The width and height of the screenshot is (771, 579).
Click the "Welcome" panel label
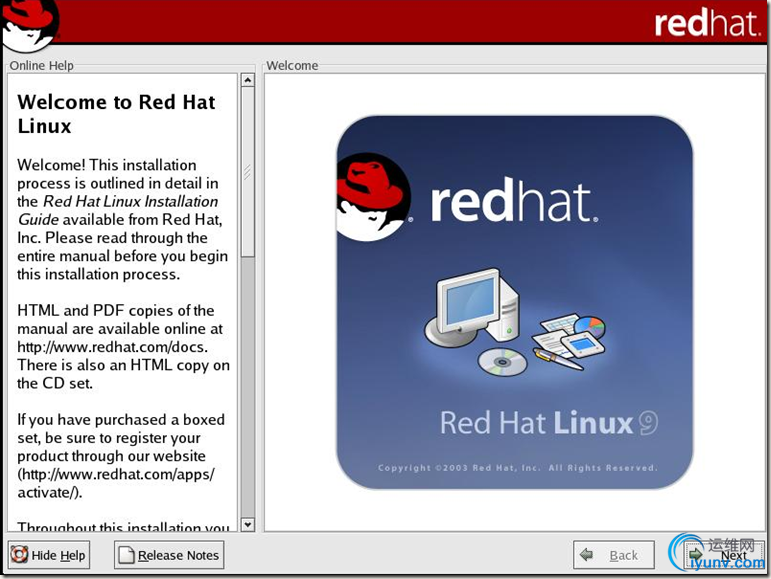click(292, 65)
